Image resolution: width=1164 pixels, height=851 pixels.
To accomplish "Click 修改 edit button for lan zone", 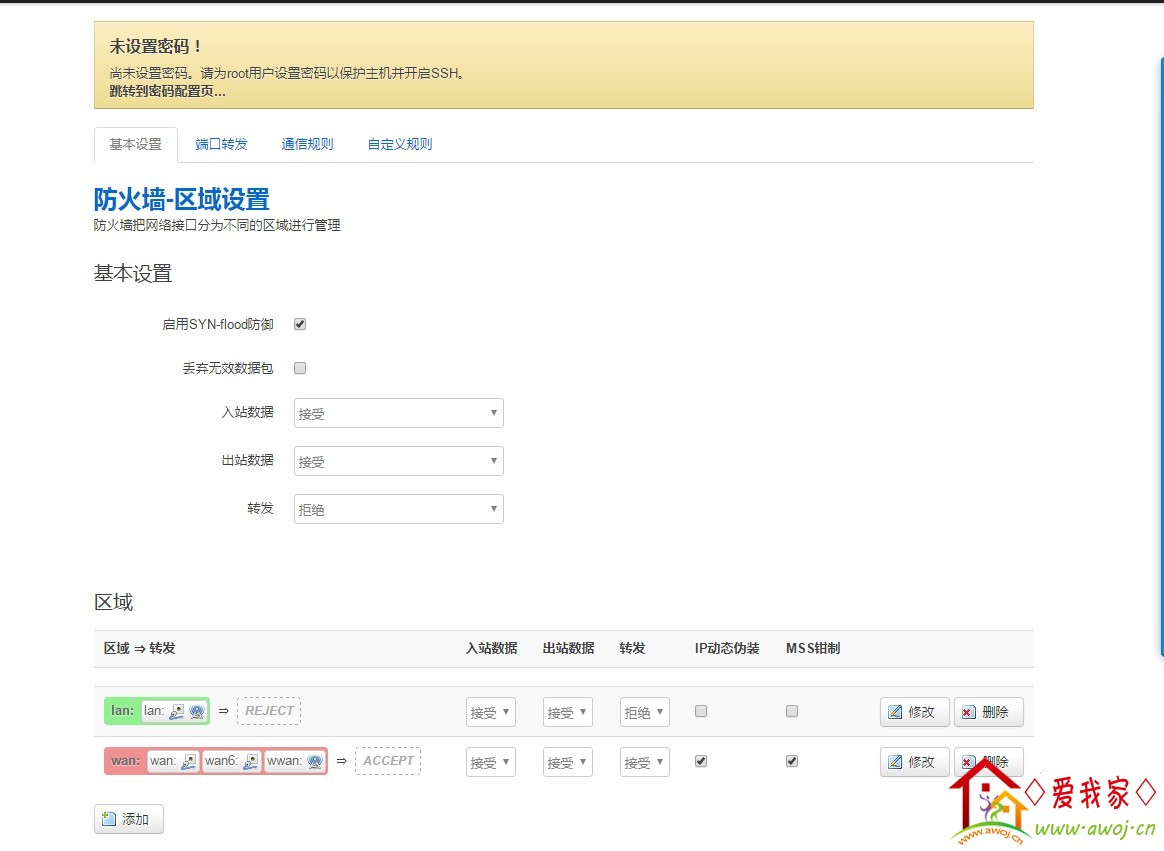I will [x=914, y=712].
